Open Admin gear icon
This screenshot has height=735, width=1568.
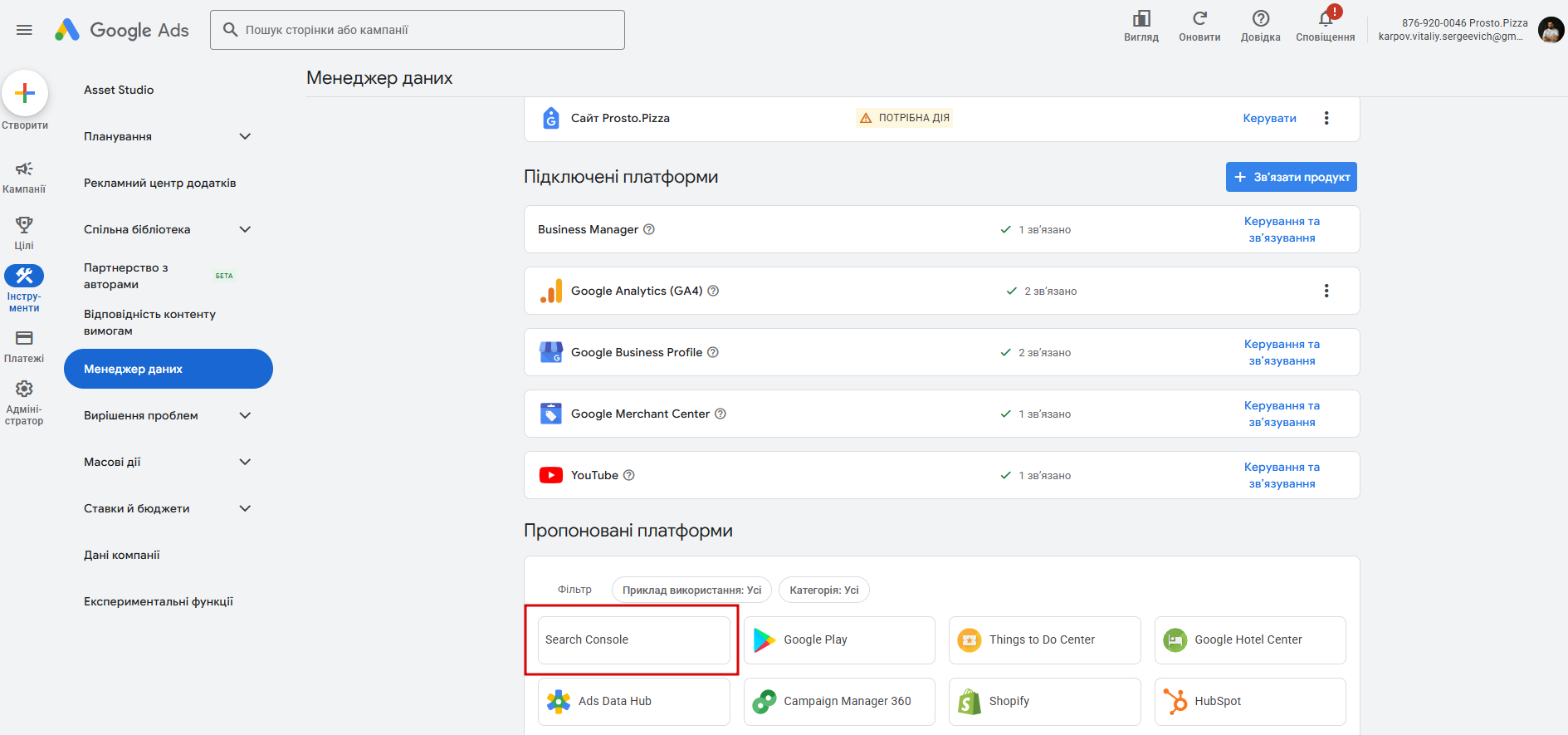tap(24, 389)
